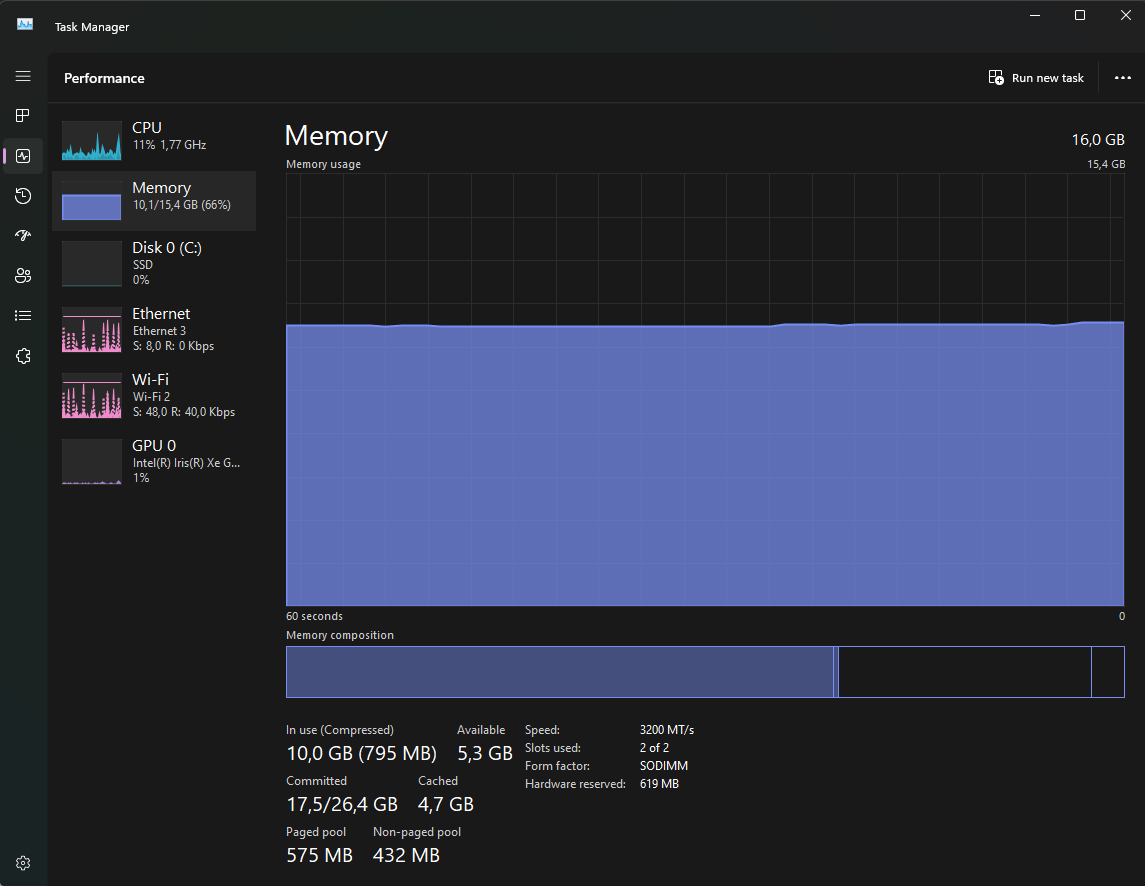1145x886 pixels.
Task: Select the CPU performance entry
Action: (154, 139)
